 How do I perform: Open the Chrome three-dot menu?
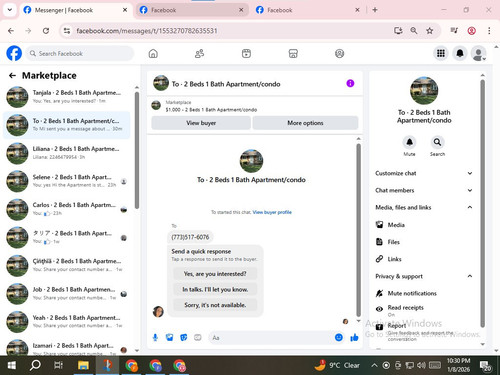(489, 31)
